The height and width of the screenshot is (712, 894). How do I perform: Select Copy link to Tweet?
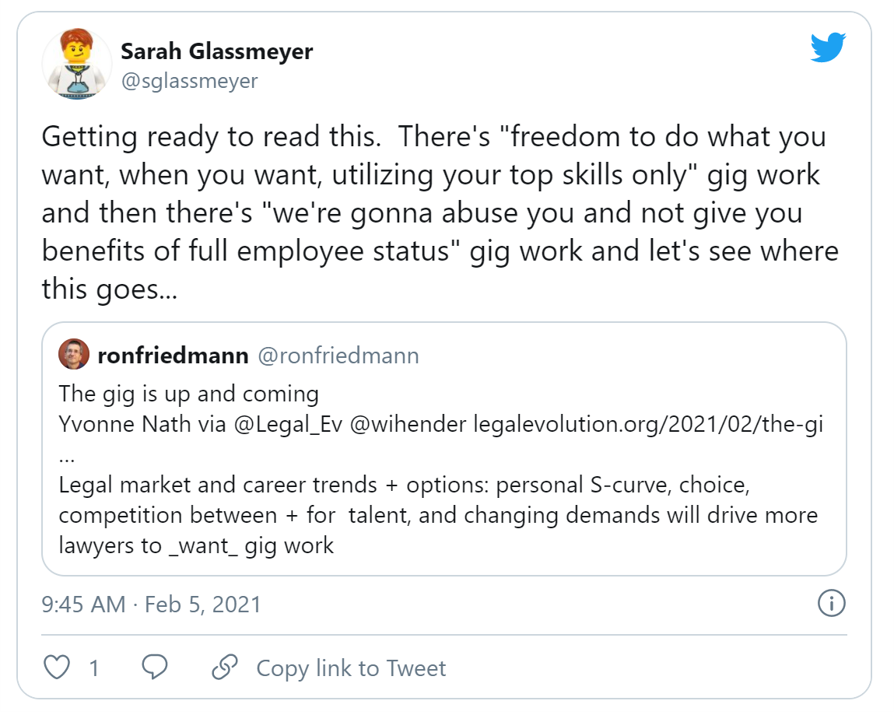pos(351,668)
